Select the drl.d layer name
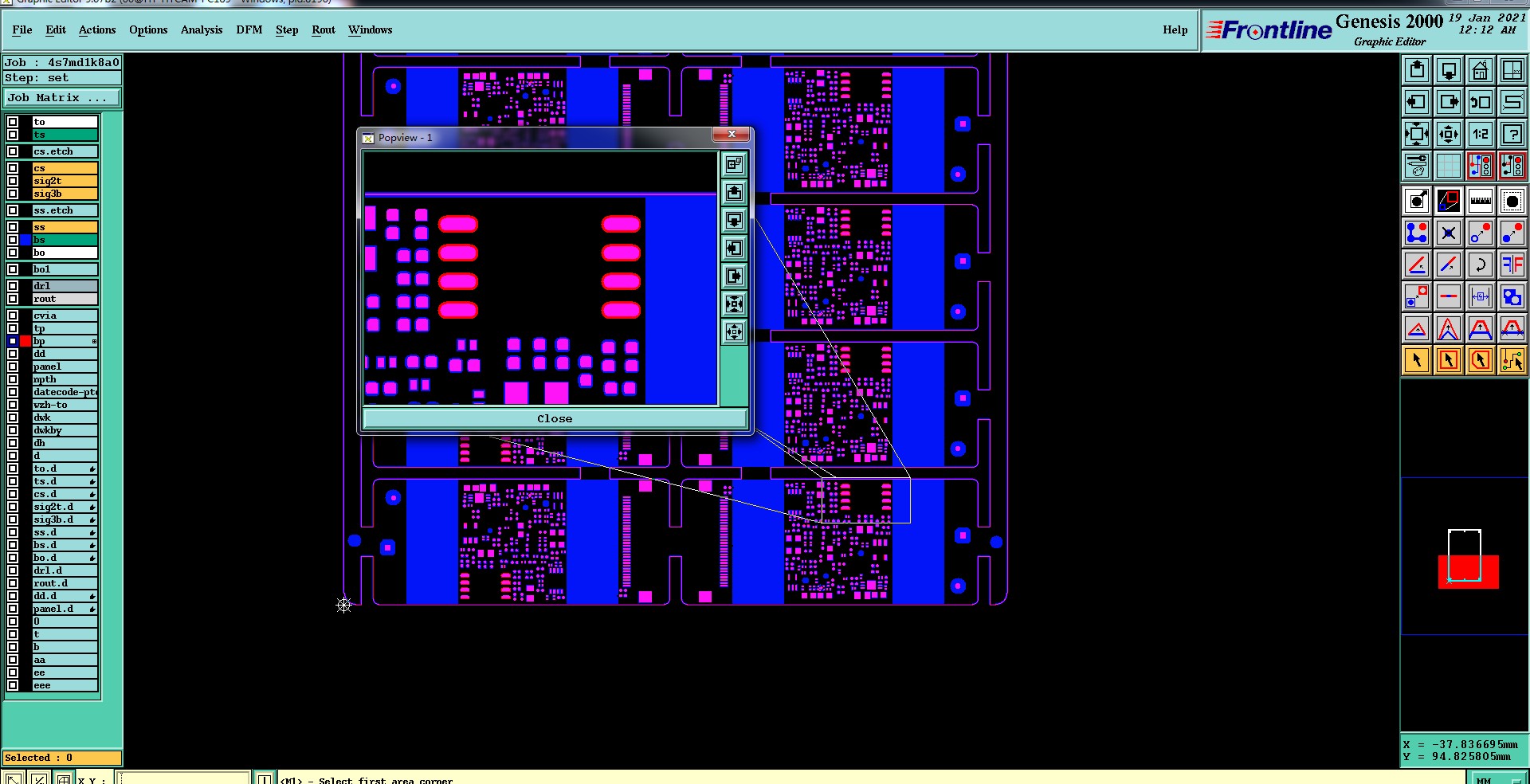 65,570
